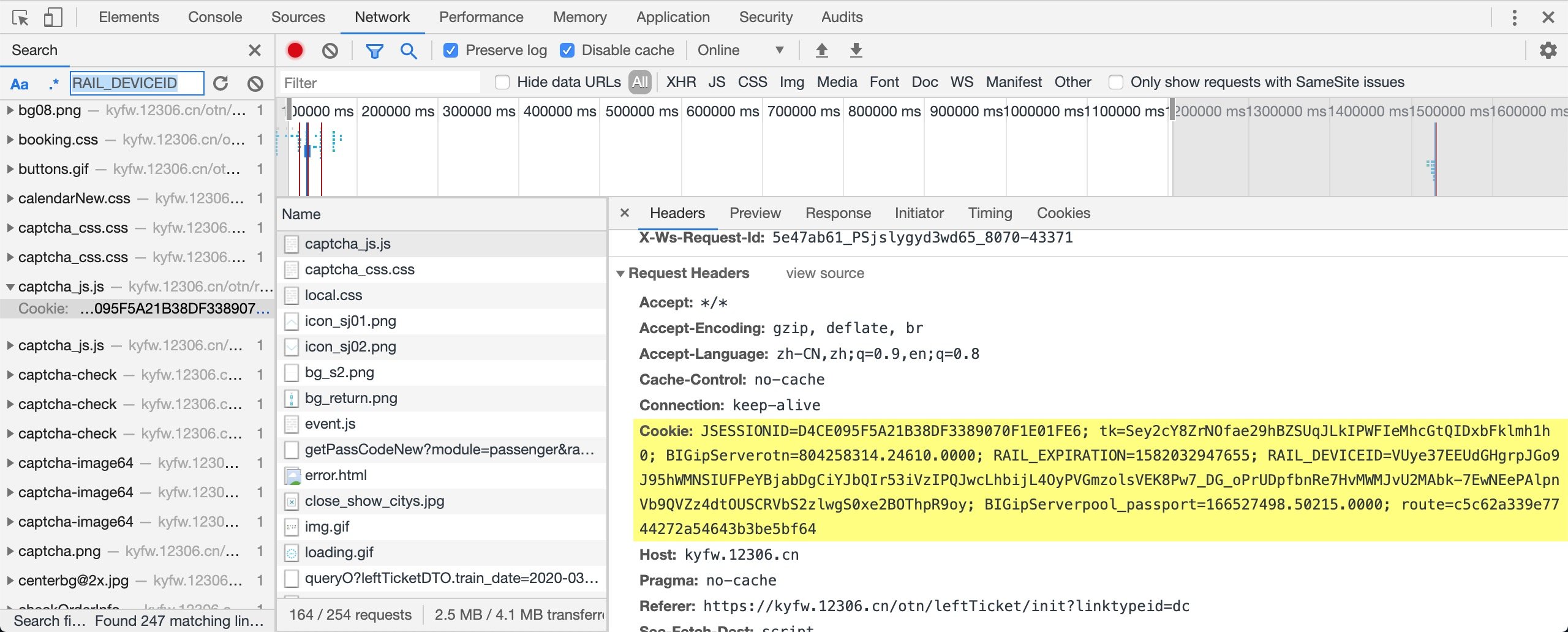Select the All request type filter
The height and width of the screenshot is (632, 1568).
coord(639,81)
